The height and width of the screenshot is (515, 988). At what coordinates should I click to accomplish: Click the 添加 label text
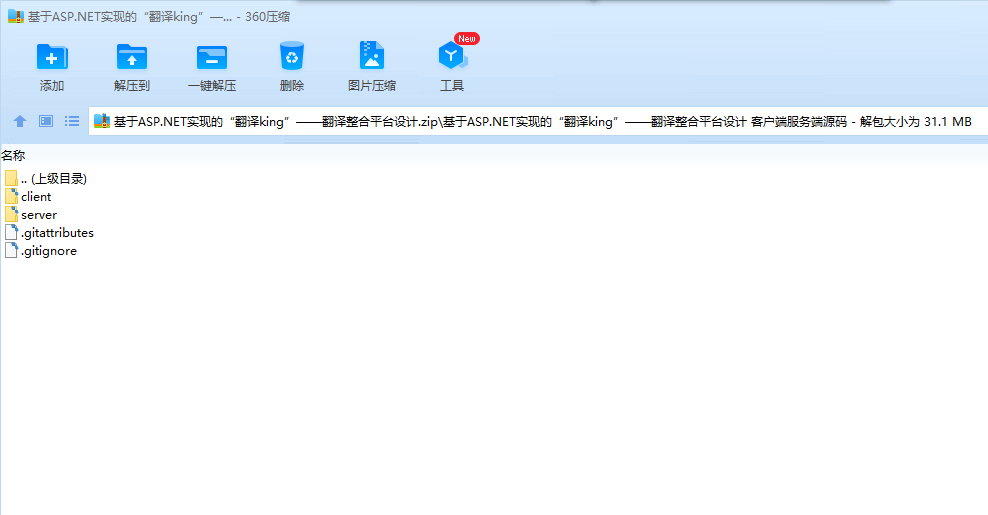pos(52,86)
